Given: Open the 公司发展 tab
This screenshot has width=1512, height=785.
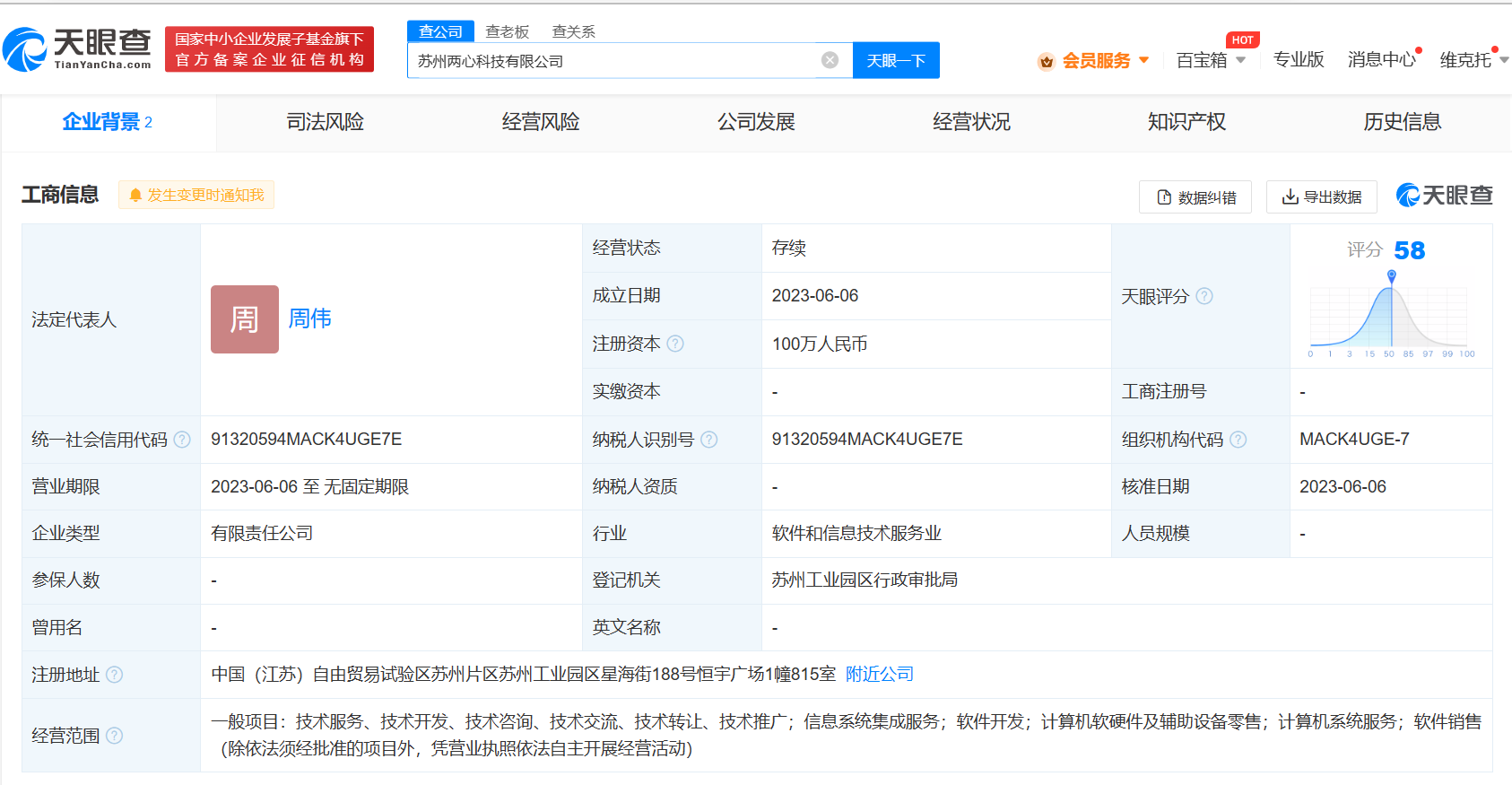Looking at the screenshot, I should (756, 122).
